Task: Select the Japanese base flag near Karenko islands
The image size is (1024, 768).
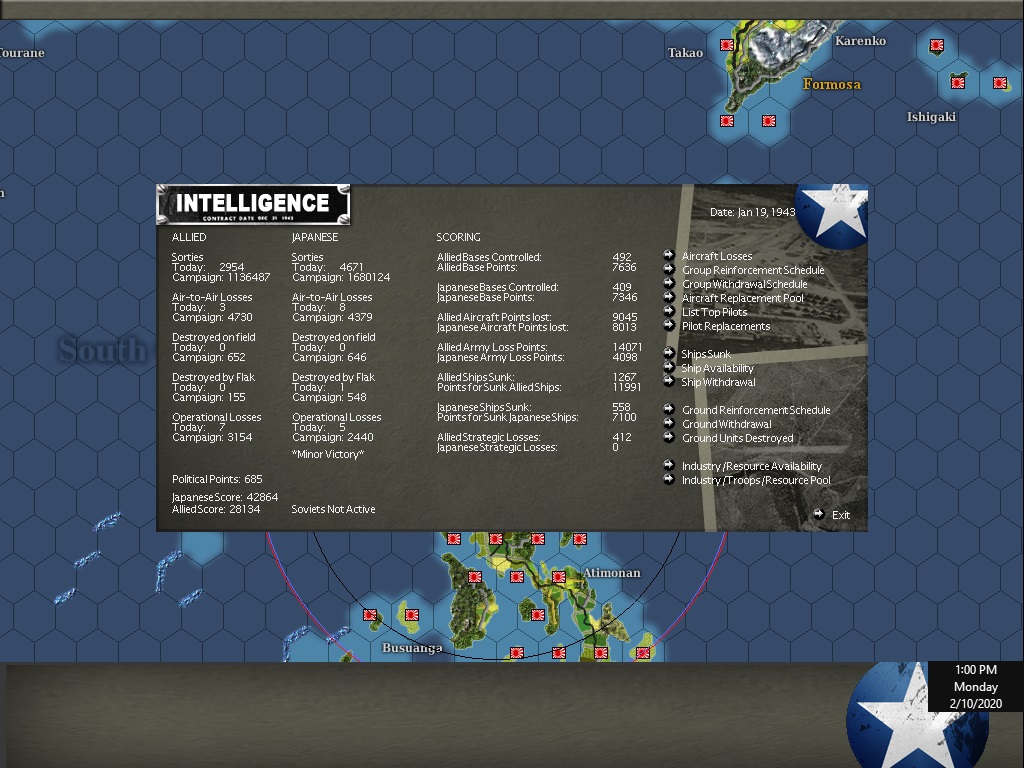Action: tap(937, 45)
